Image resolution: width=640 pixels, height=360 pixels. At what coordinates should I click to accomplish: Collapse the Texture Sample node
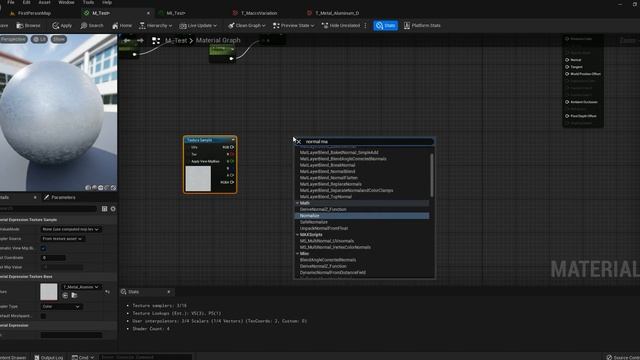233,140
